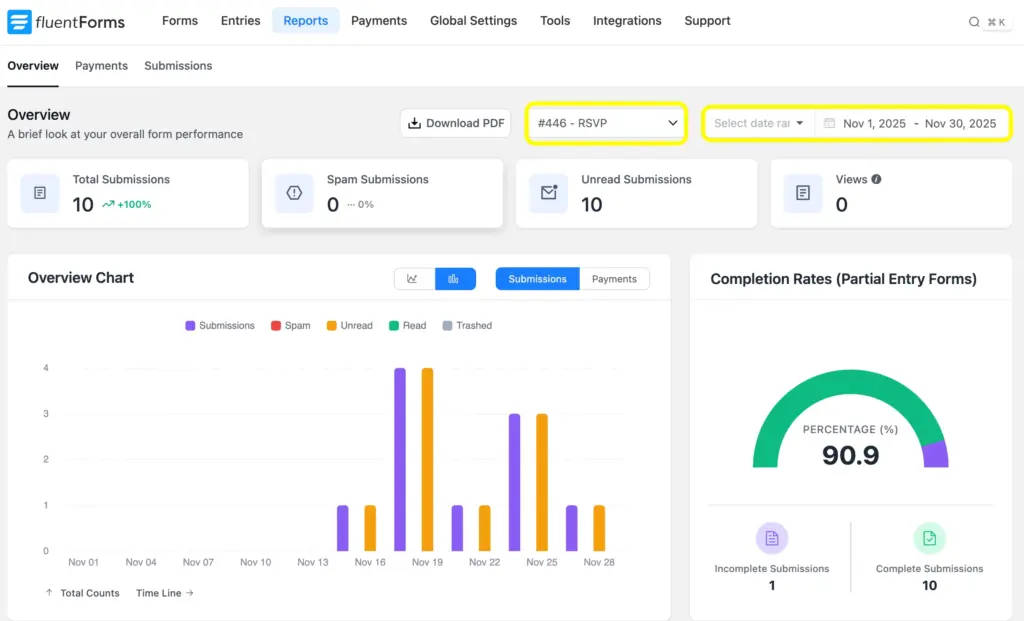Screen dimensions: 1024x621
Task: Open the #446 - RSVP form dropdown
Action: coord(605,123)
